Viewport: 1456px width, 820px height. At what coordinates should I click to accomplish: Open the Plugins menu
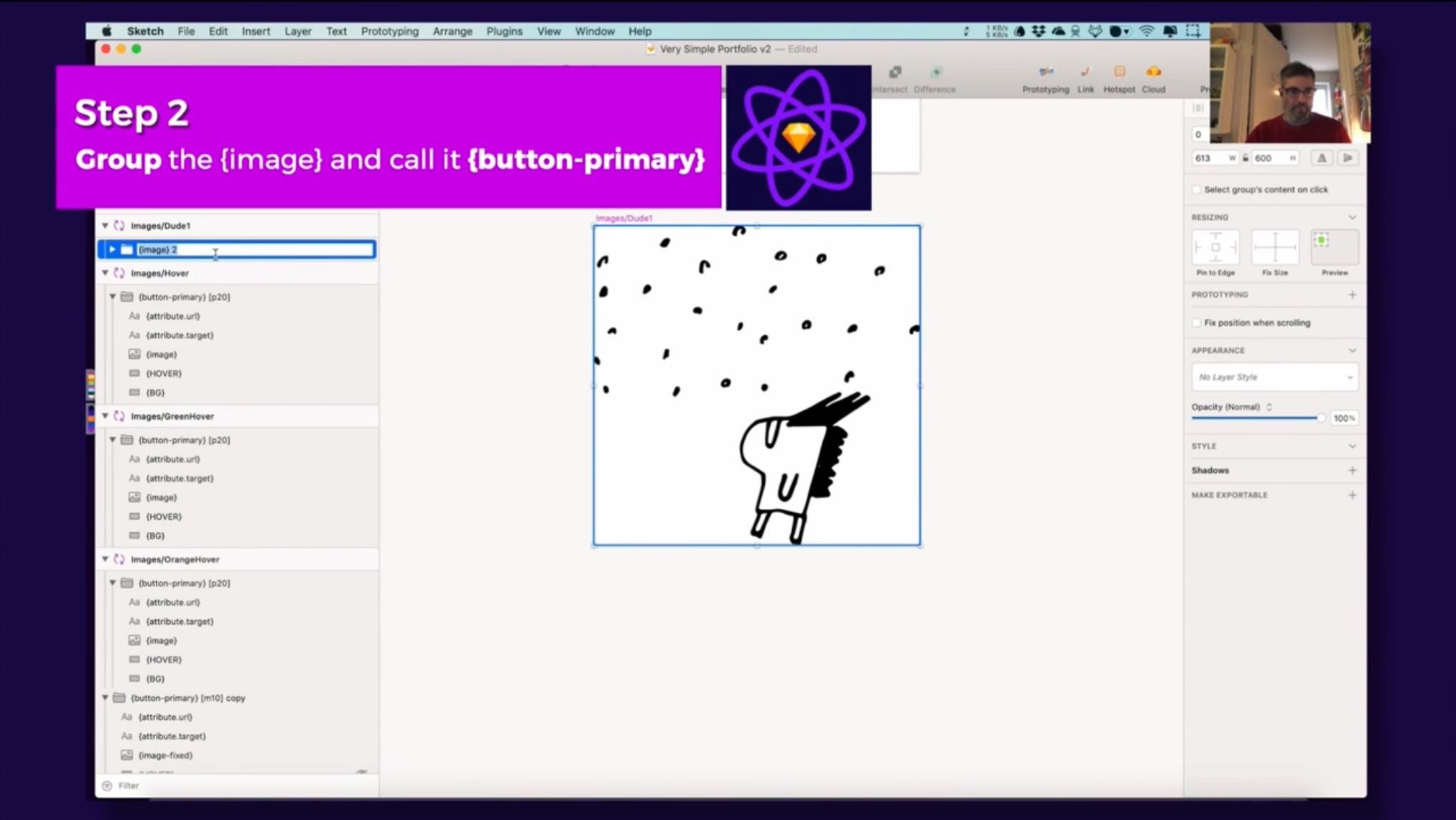click(504, 31)
